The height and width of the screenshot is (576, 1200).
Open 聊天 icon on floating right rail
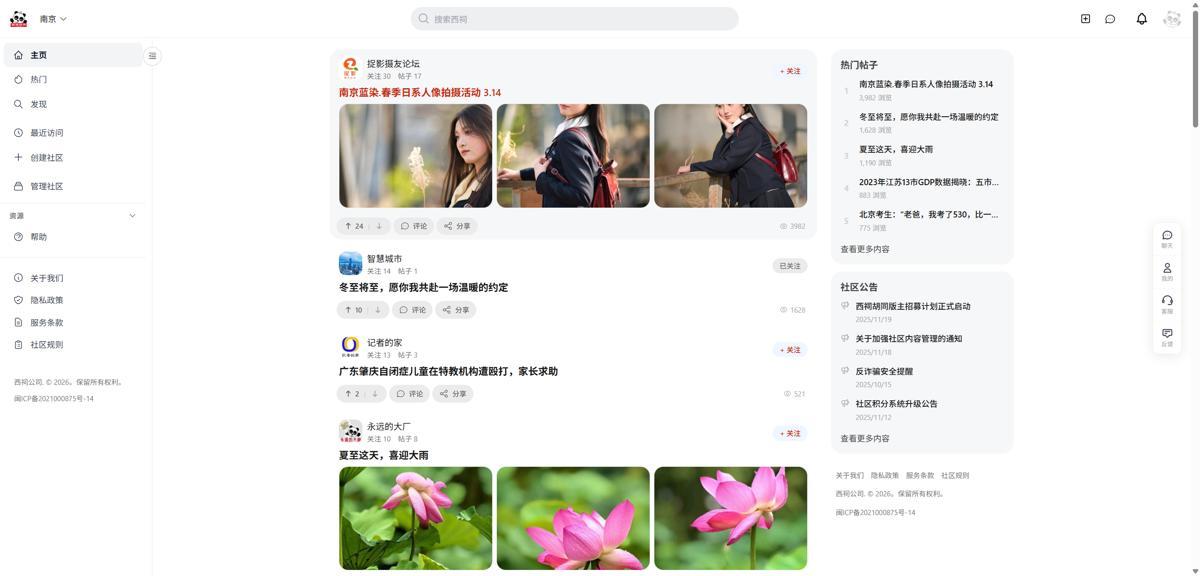coord(1167,239)
